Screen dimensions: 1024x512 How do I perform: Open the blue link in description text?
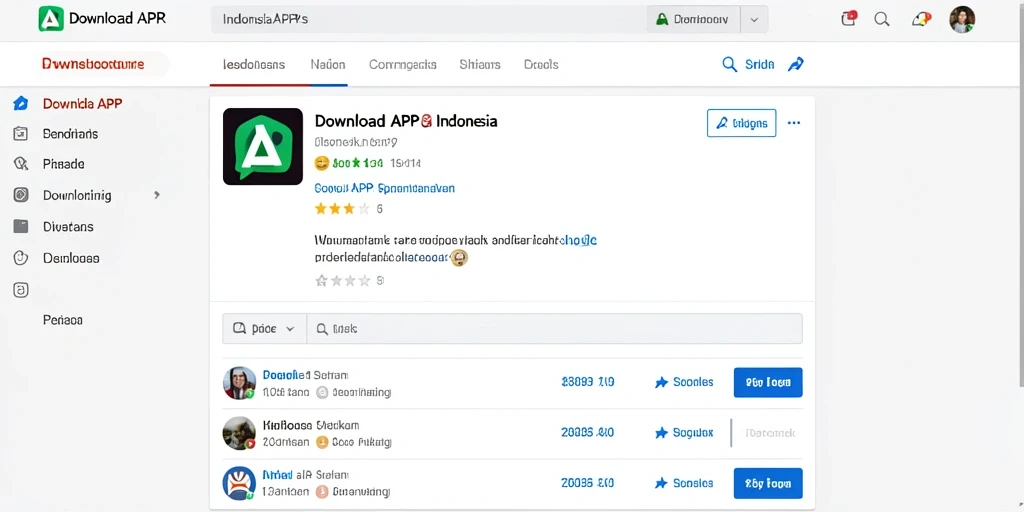(579, 240)
